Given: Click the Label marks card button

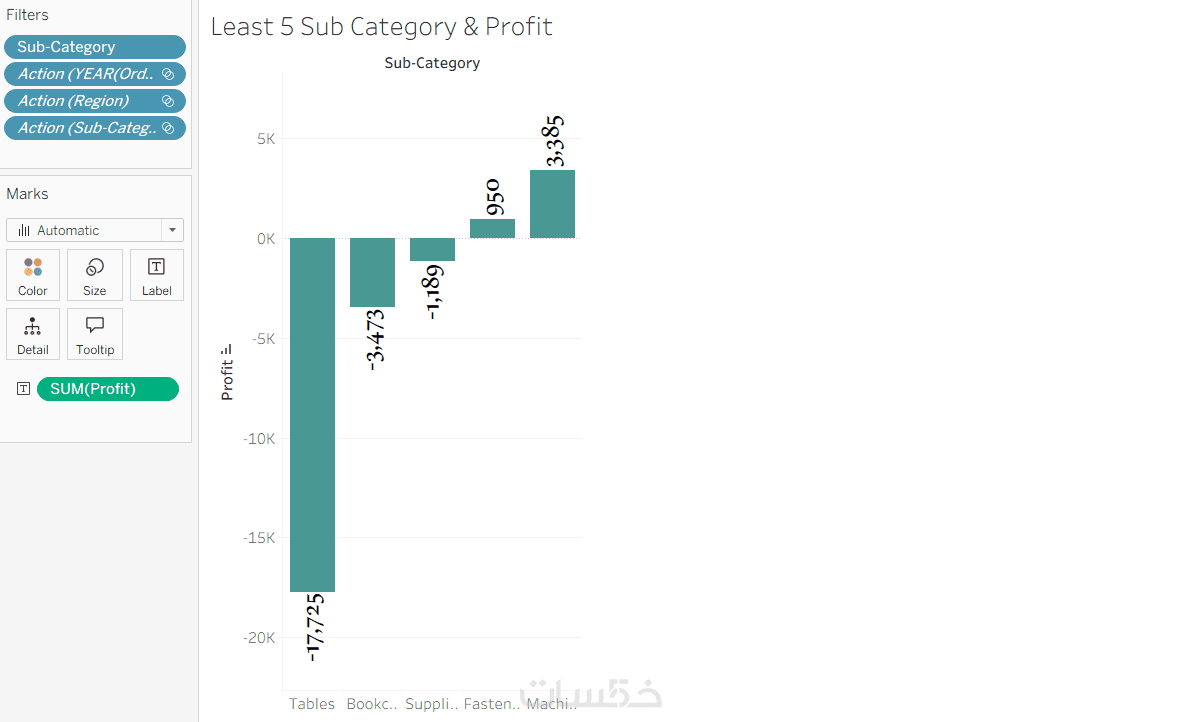Looking at the screenshot, I should (x=156, y=275).
